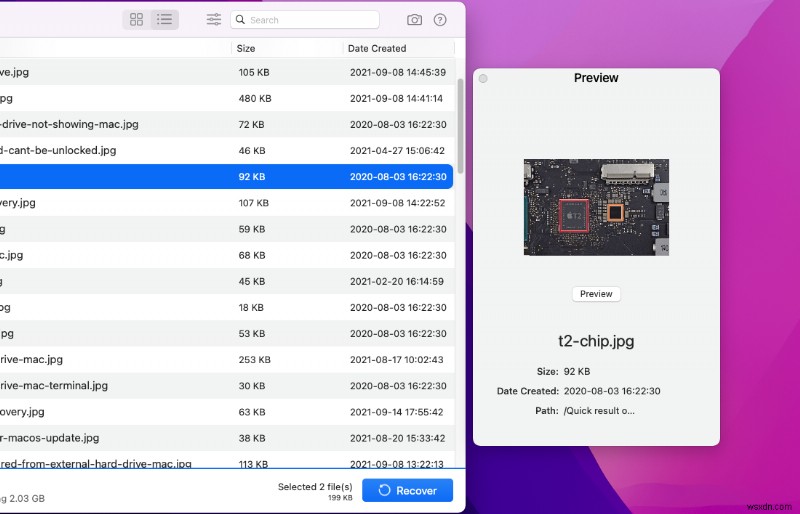Select the row sized 63 KB

click(227, 412)
